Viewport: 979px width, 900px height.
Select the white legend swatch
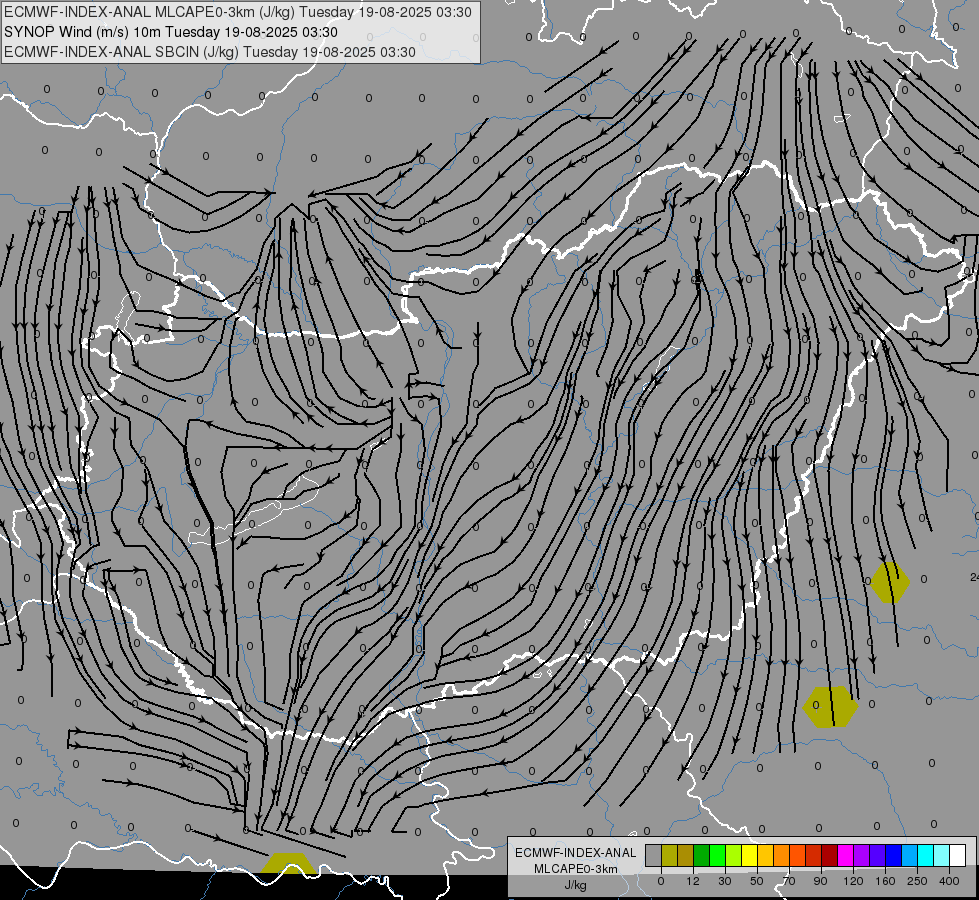point(957,856)
